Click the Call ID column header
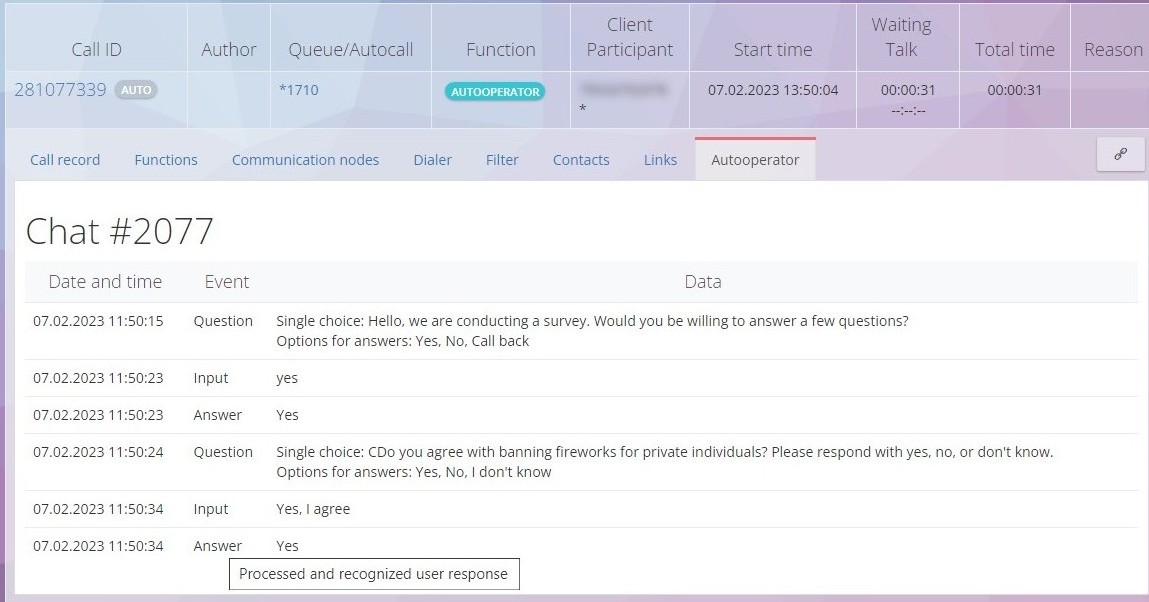This screenshot has width=1149, height=602. pyautogui.click(x=96, y=48)
